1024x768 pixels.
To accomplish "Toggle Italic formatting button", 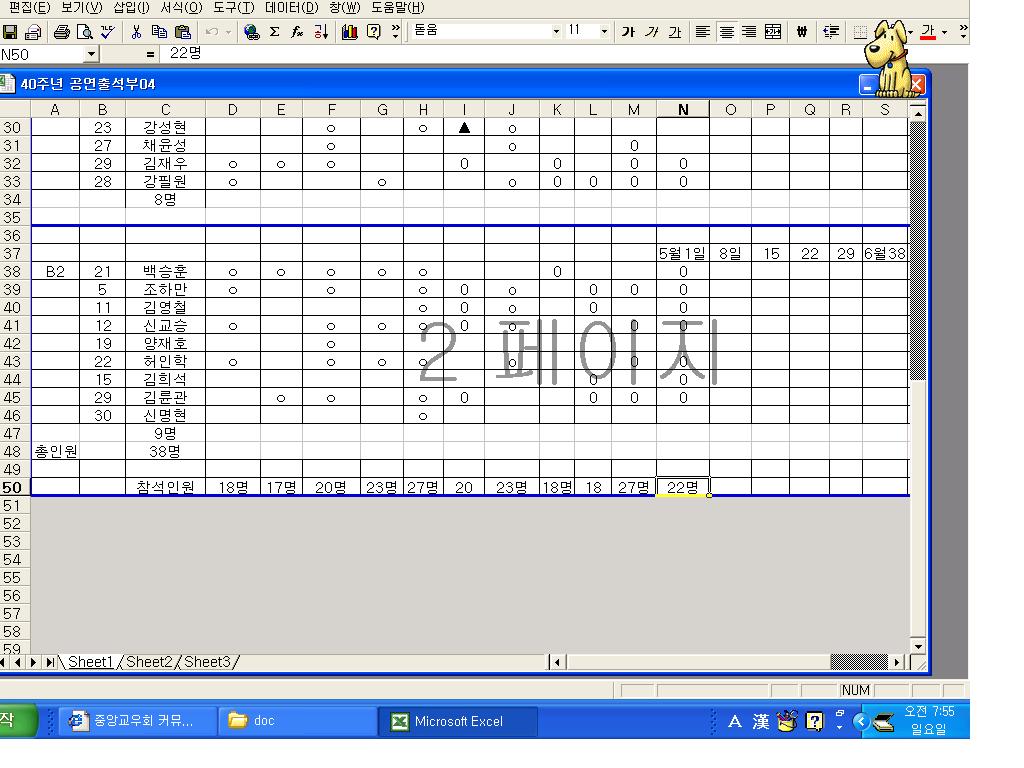I will click(651, 32).
